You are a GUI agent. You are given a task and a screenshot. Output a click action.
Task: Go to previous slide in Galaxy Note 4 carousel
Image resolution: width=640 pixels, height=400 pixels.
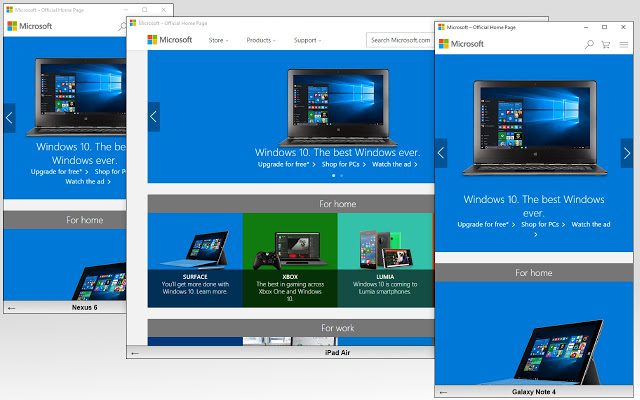[x=441, y=153]
